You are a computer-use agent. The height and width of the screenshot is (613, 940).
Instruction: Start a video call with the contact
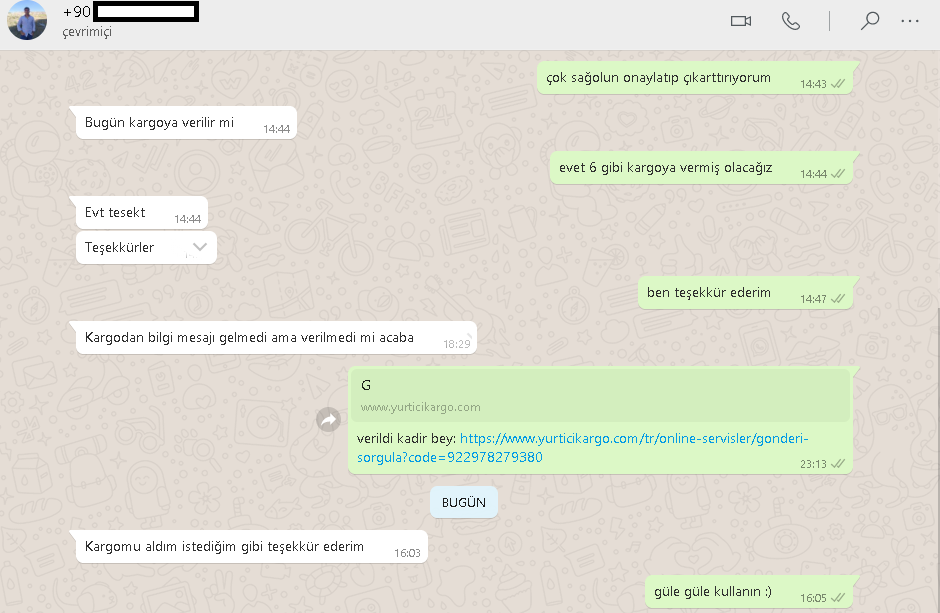point(741,22)
